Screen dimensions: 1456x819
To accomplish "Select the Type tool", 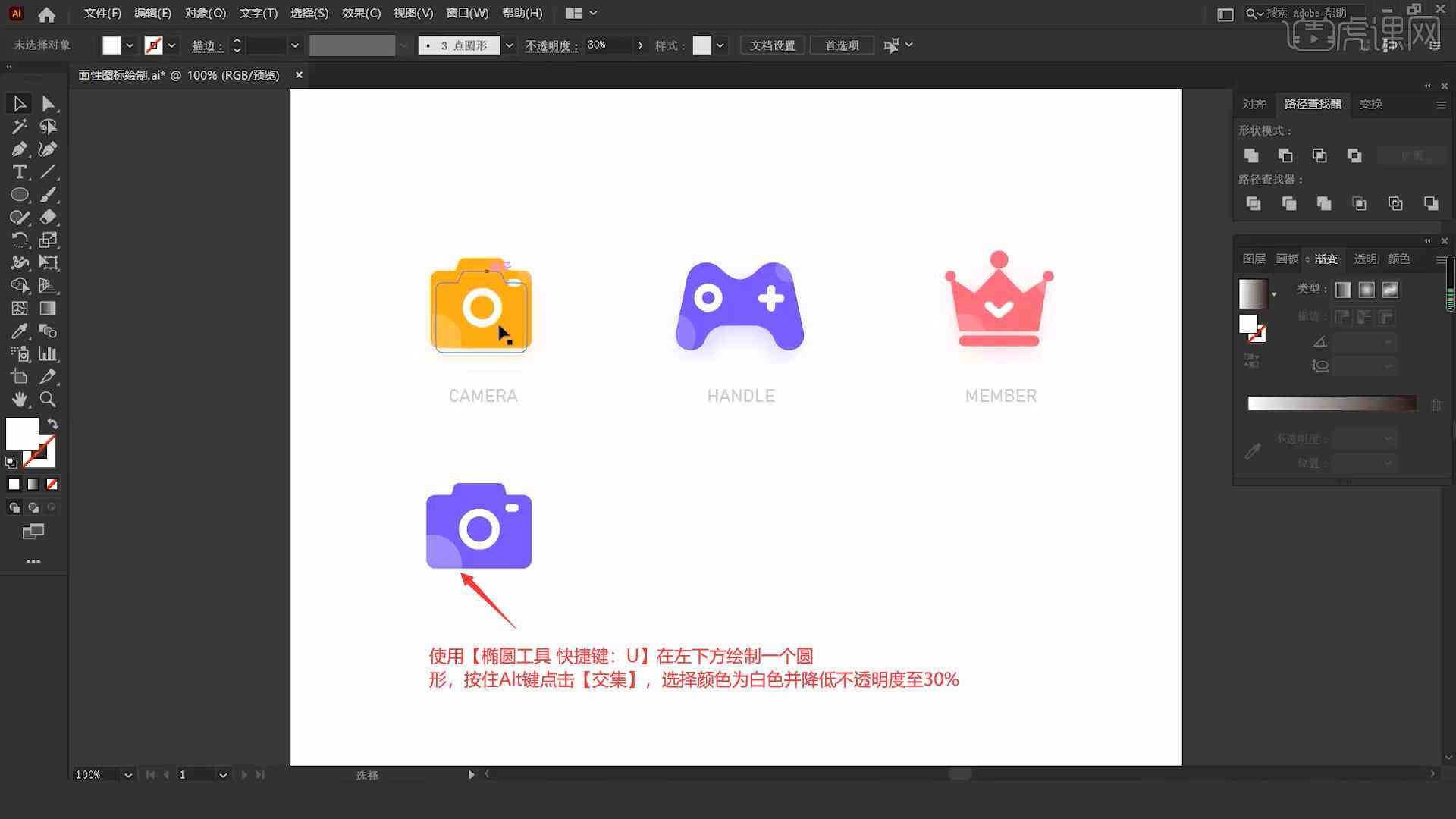I will 19,171.
